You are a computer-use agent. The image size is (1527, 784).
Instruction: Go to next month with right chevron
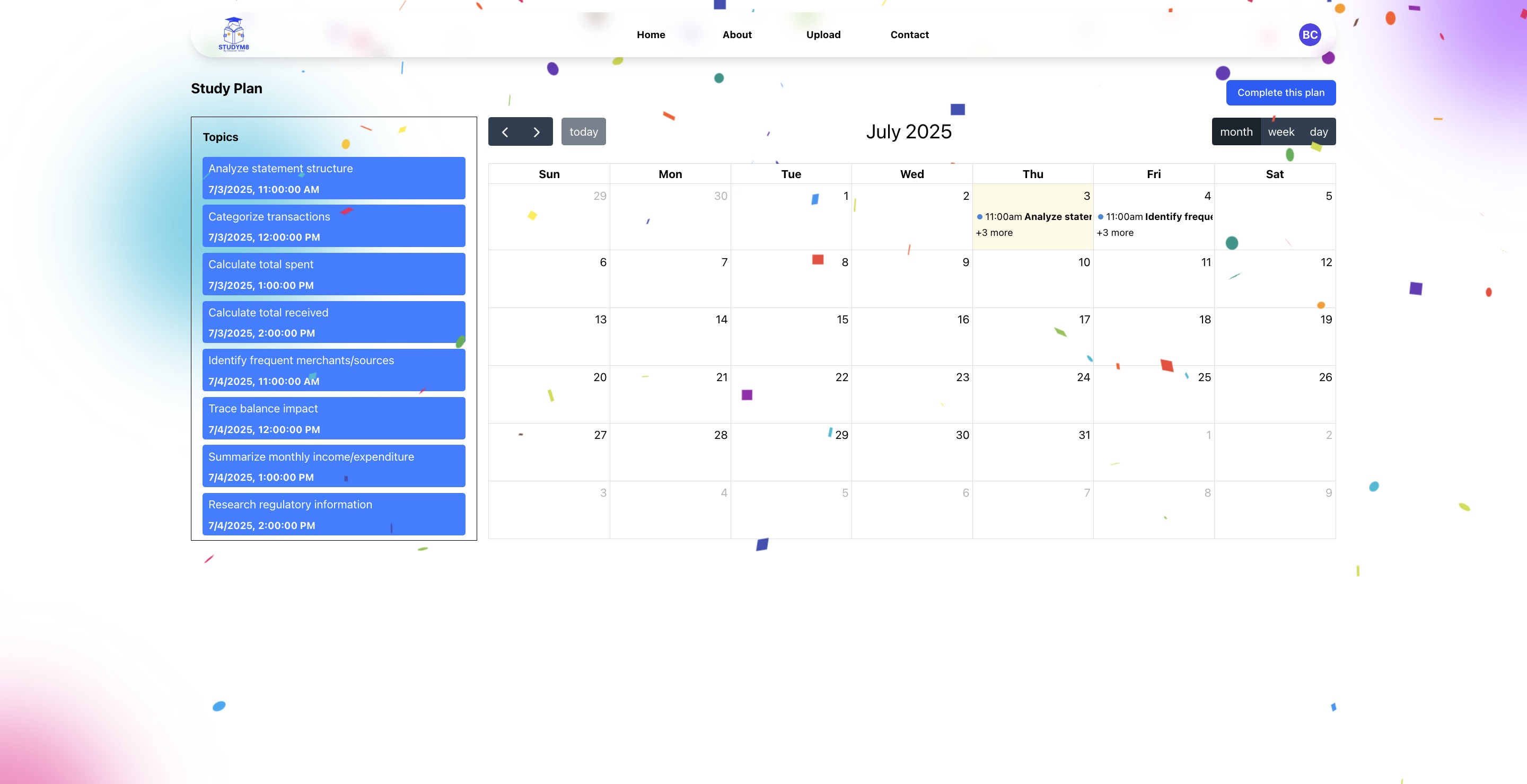[x=537, y=131]
